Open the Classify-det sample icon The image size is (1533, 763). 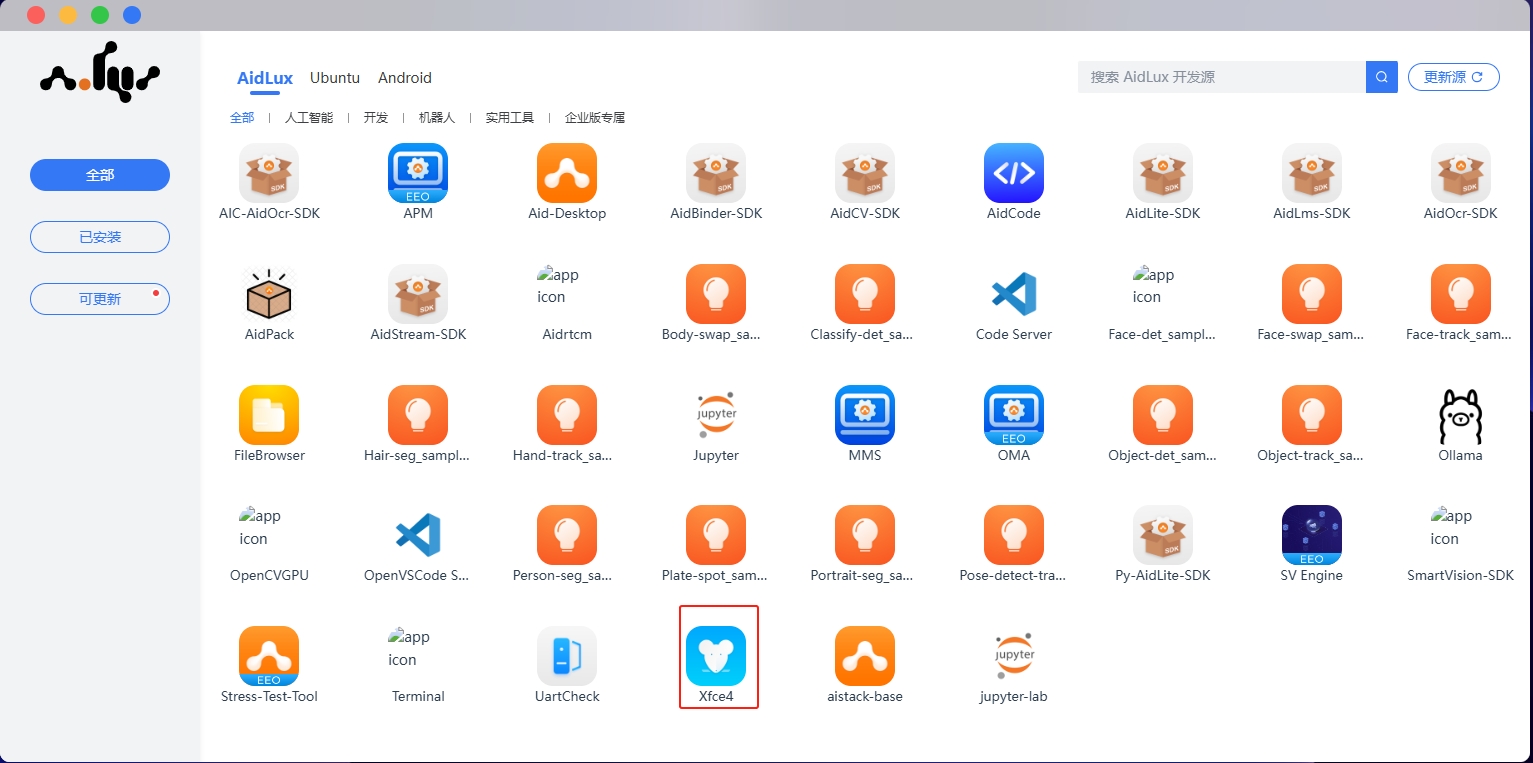(x=865, y=294)
